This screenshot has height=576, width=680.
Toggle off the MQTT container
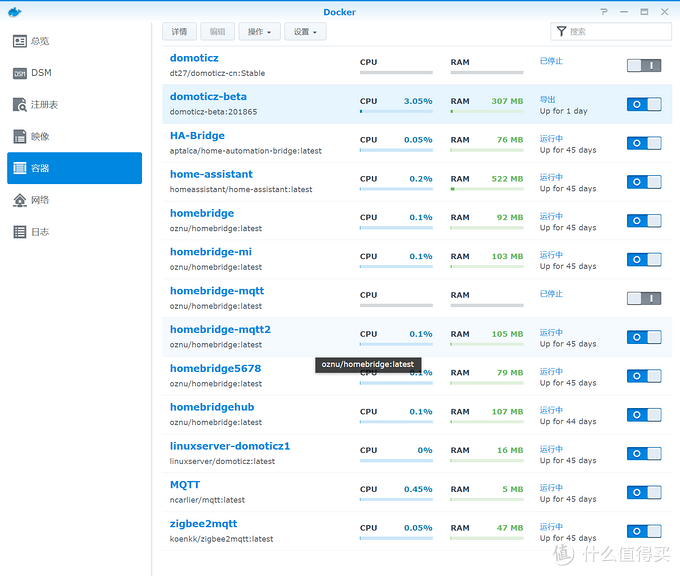(644, 492)
